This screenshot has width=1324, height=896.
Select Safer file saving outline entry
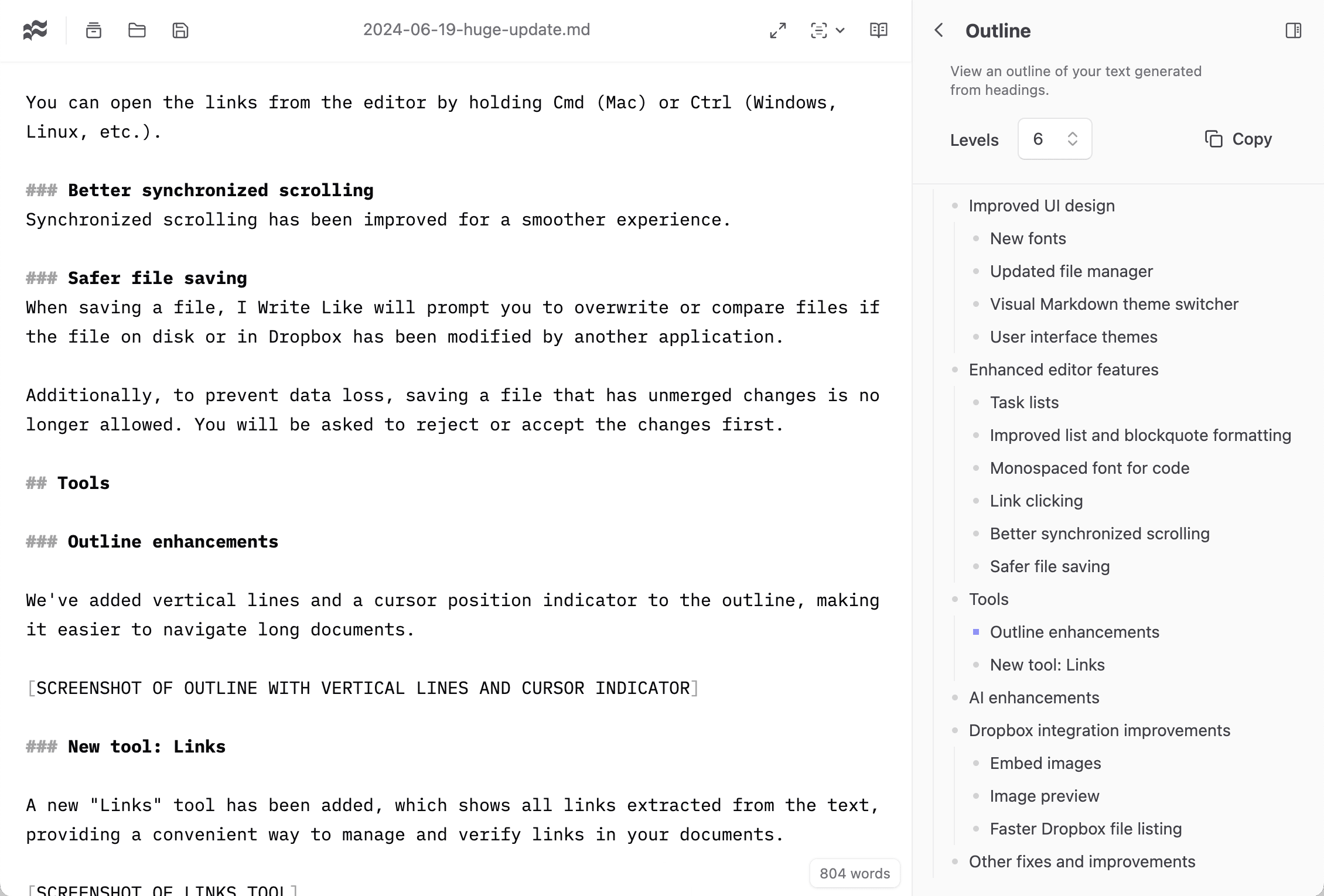(x=1050, y=566)
